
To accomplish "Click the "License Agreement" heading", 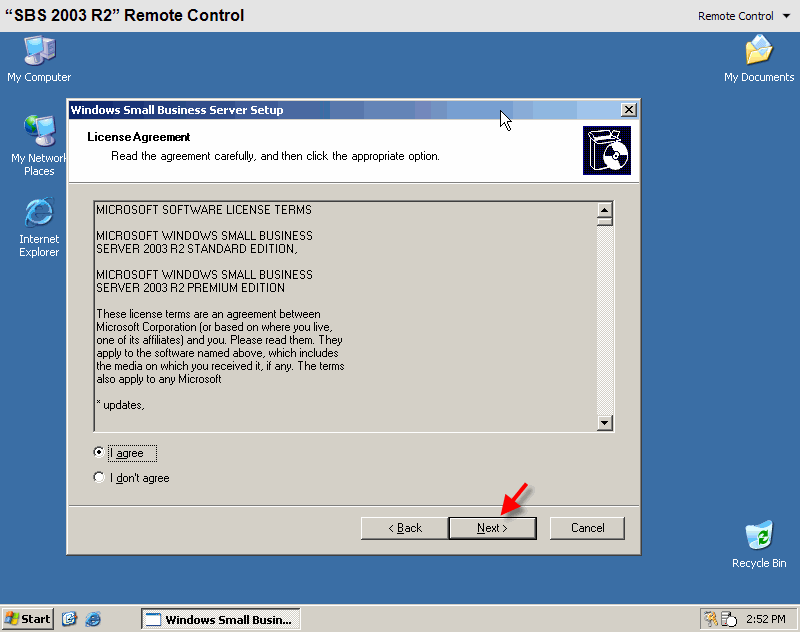I will click(x=139, y=137).
